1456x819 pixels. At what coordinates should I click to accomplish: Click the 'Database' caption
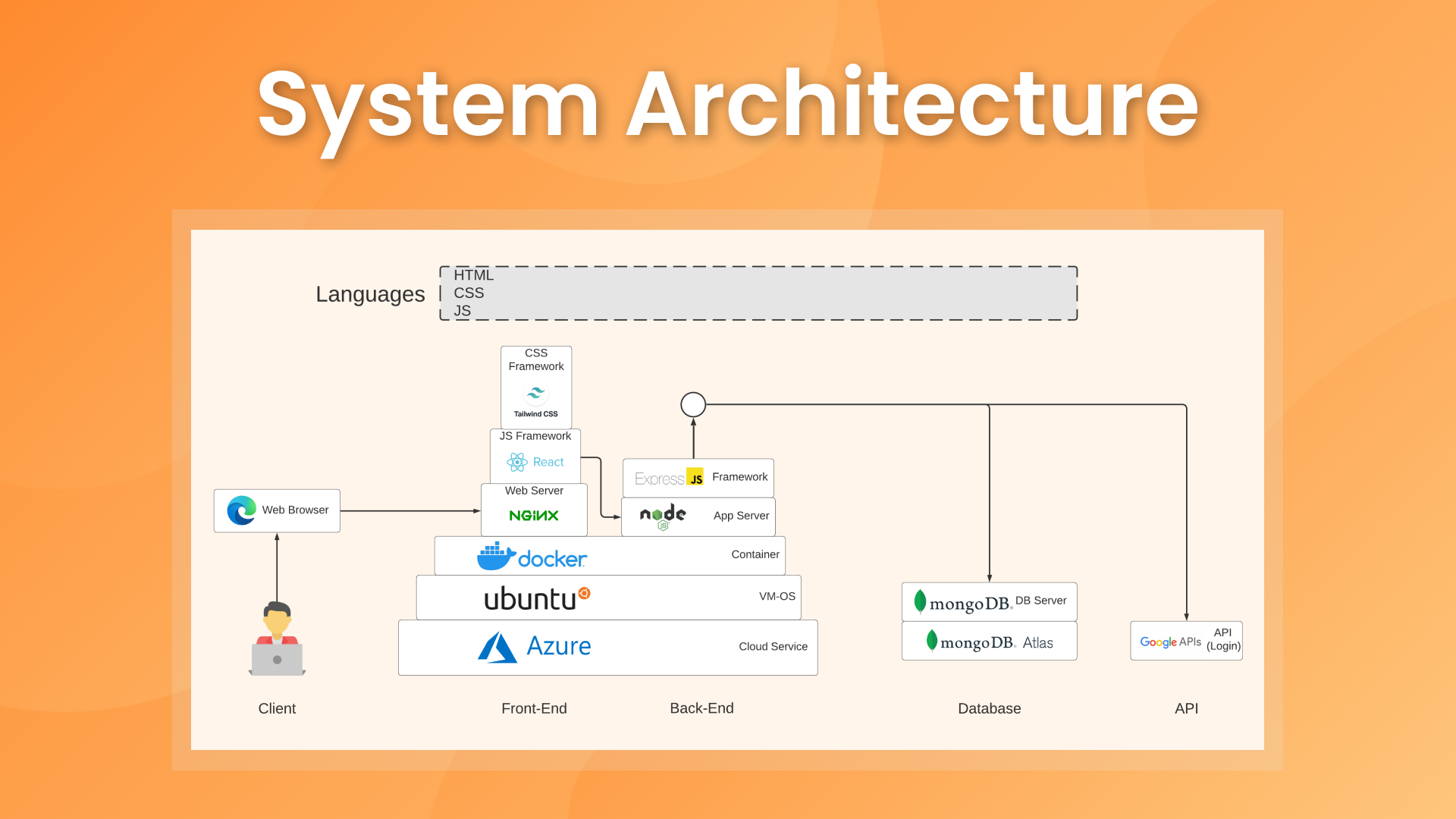tap(989, 708)
